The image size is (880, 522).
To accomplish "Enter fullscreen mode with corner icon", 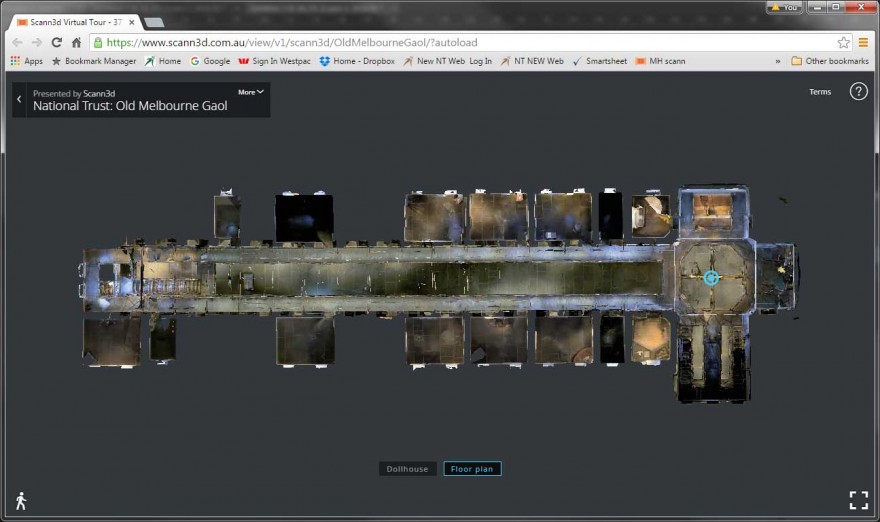I will click(858, 500).
